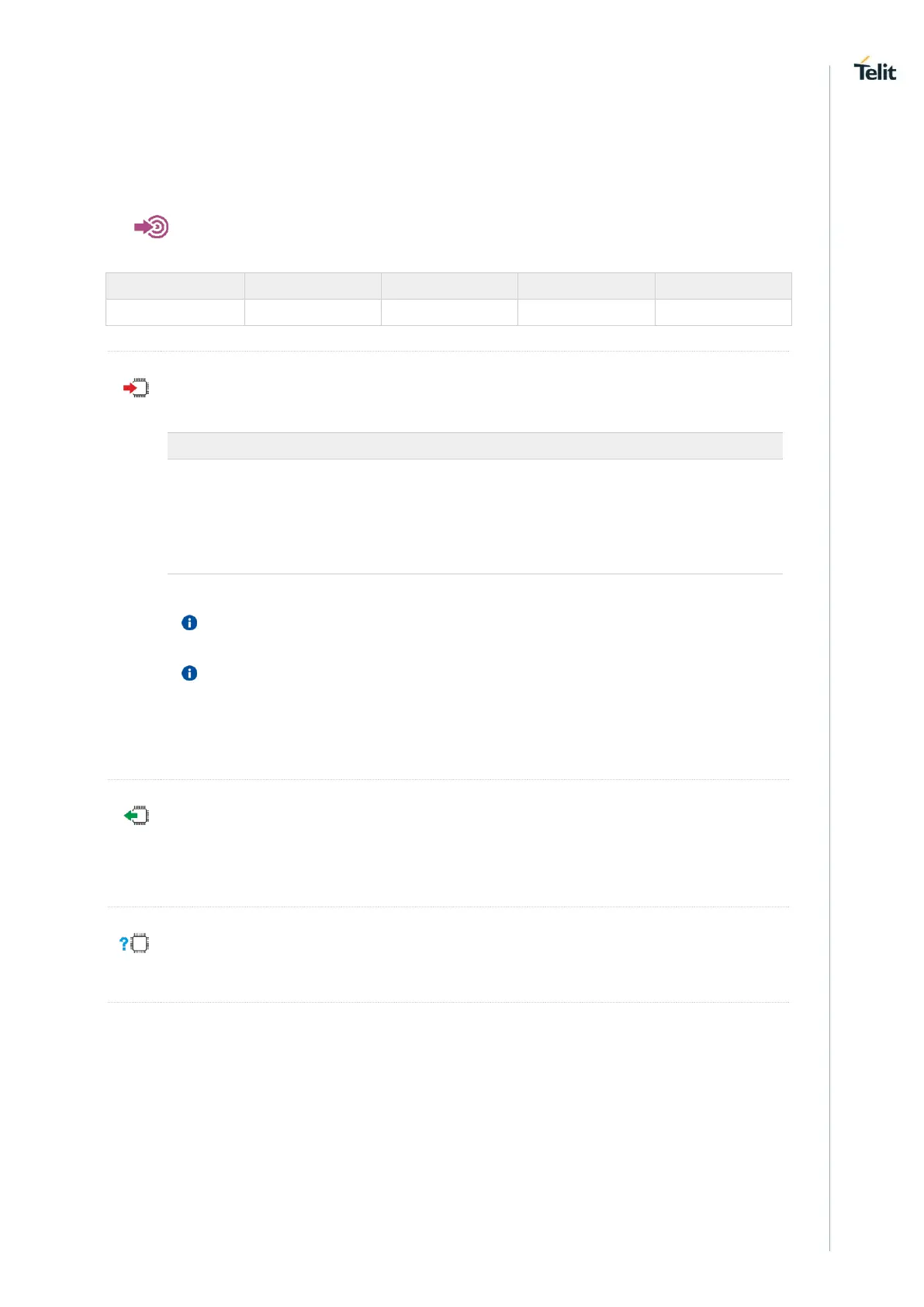Select the second gray header cell of the five-column table
The image size is (924, 1307).
pyautogui.click(x=313, y=286)
